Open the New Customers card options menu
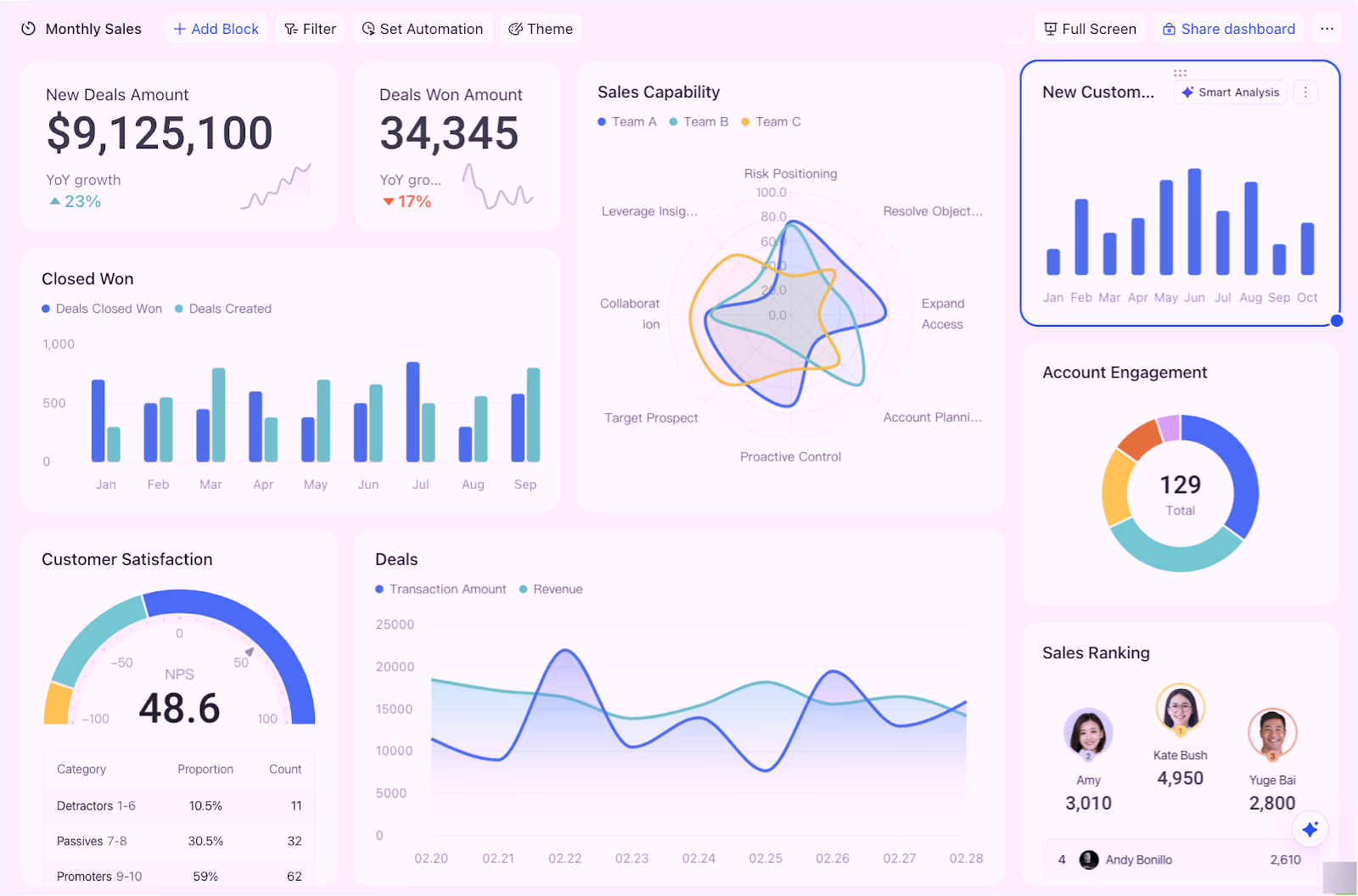 [1305, 92]
